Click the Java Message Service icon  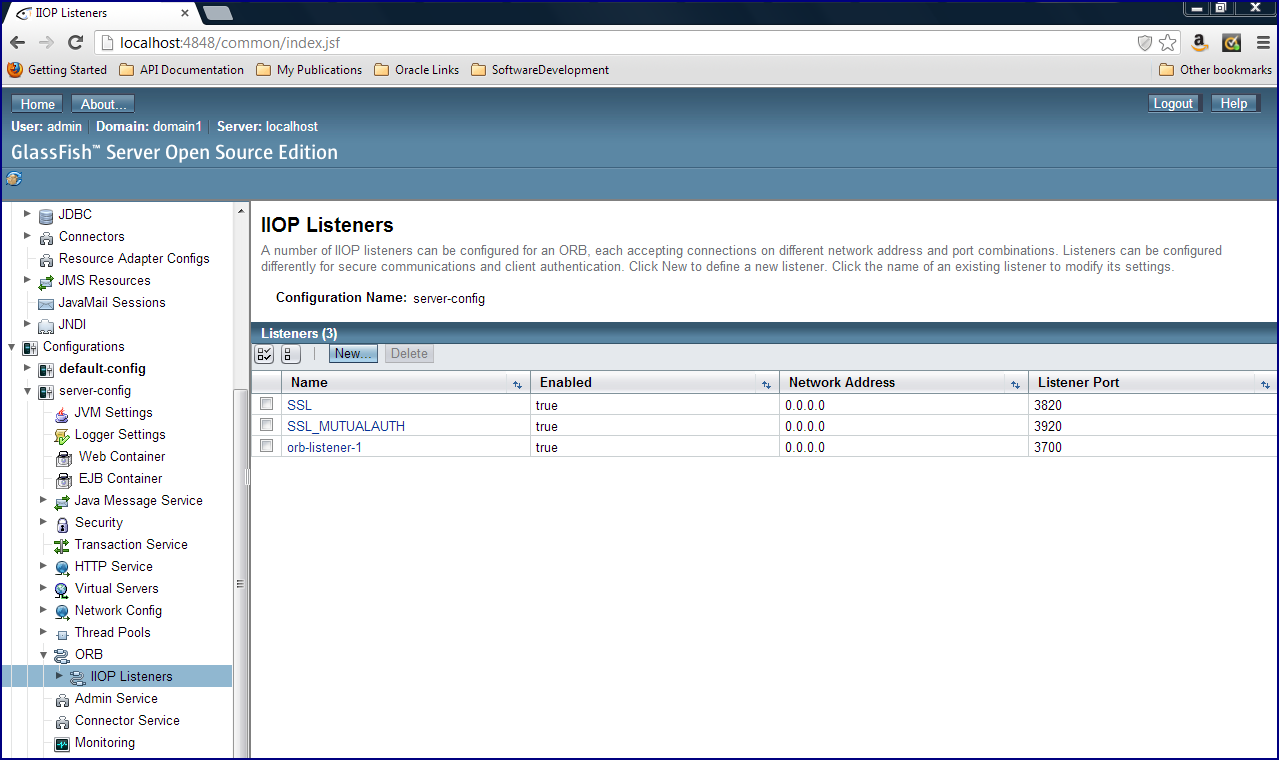(x=62, y=501)
